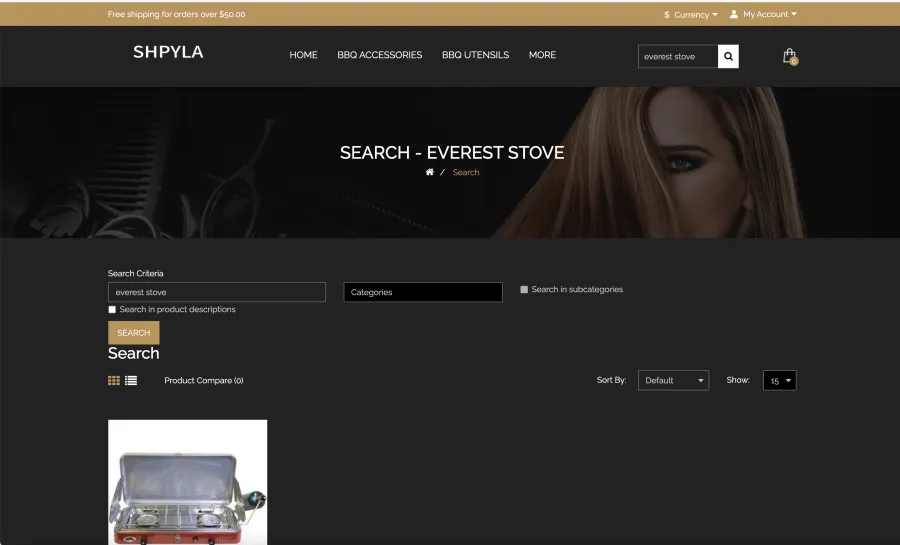This screenshot has height=545, width=900.
Task: Switch to grid view layout
Action: [114, 380]
